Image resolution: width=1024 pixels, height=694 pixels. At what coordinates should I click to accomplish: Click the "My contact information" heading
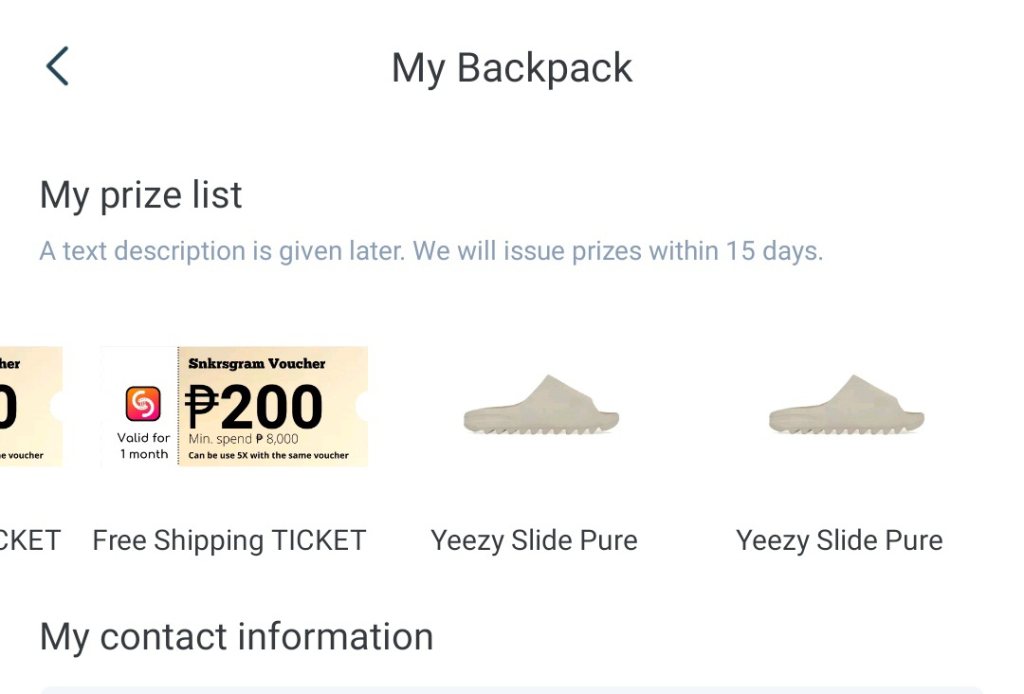click(236, 637)
